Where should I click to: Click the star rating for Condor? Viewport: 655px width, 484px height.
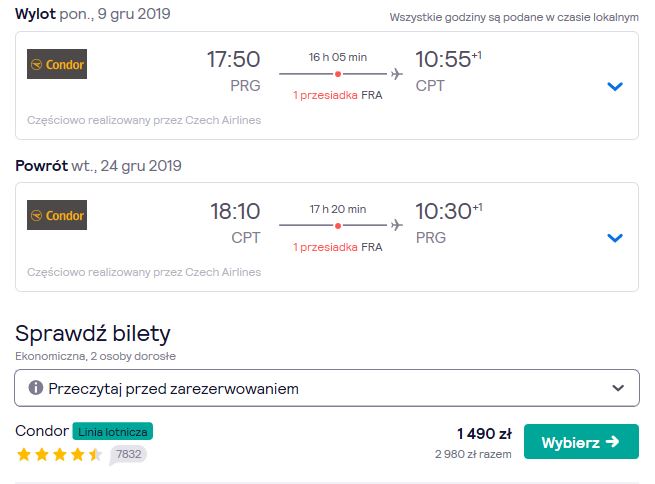pos(59,454)
